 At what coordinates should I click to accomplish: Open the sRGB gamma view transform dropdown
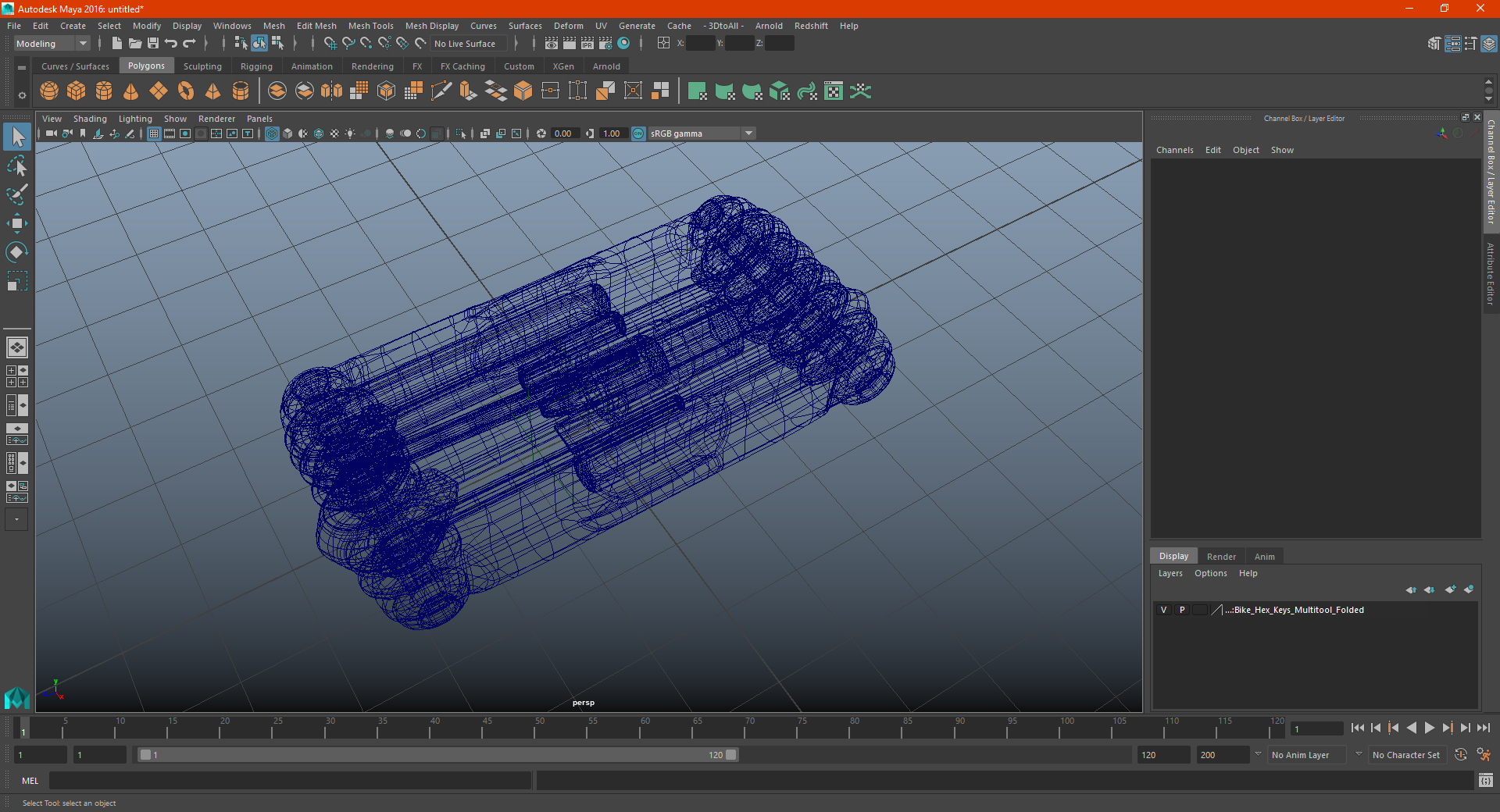click(702, 134)
